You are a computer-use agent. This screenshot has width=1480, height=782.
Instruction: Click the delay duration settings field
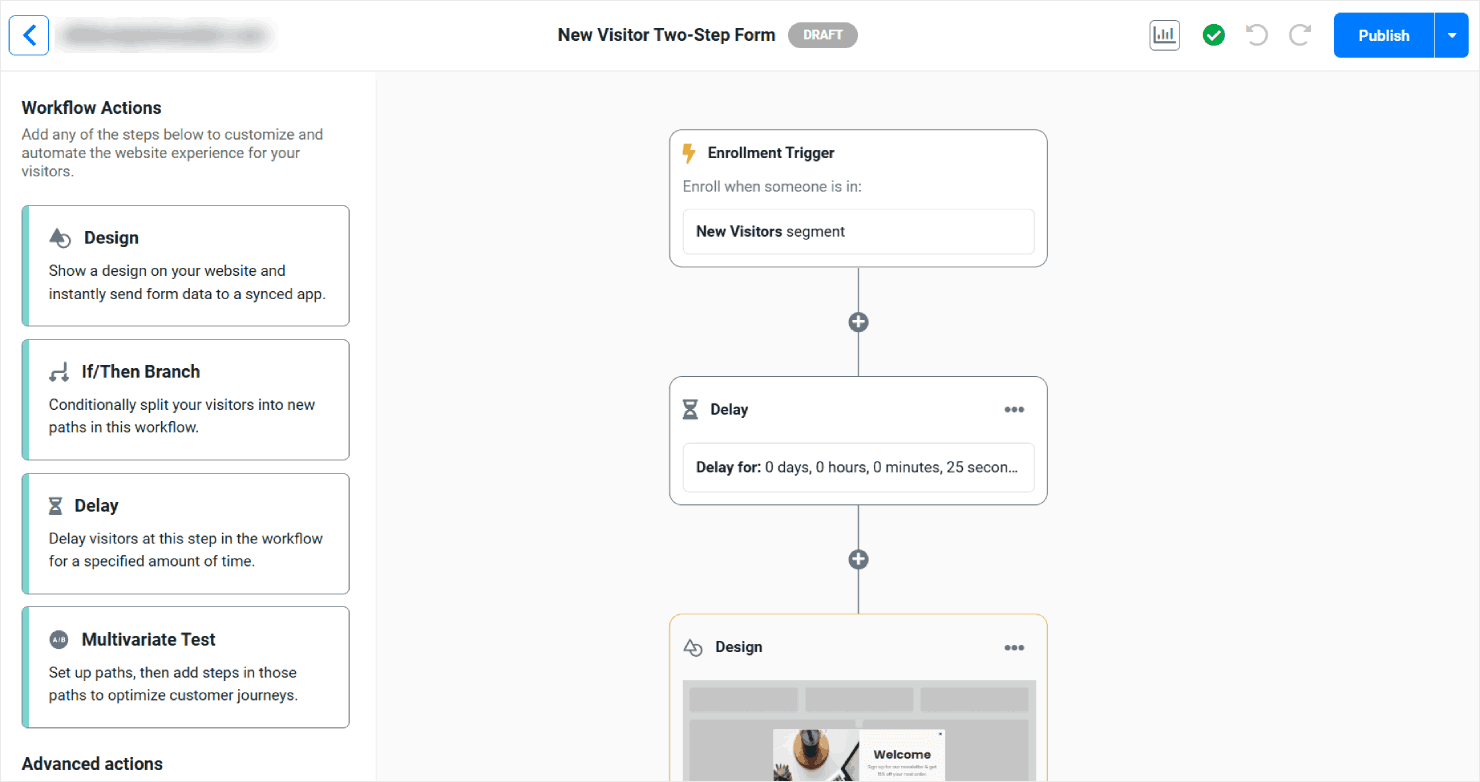(858, 467)
